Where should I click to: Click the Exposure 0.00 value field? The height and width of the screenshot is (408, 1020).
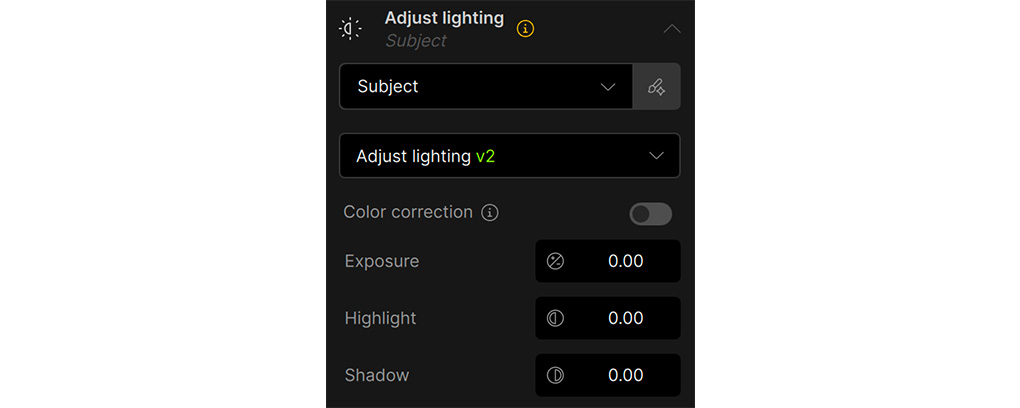626,262
